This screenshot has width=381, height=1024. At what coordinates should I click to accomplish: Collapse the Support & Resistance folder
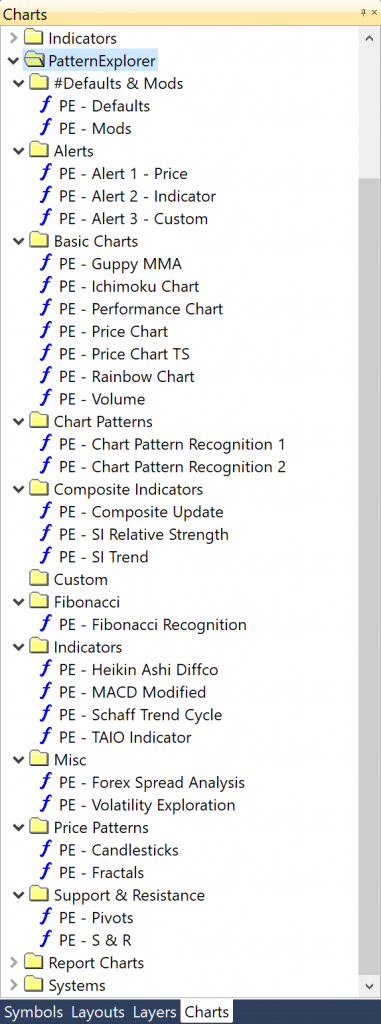18,895
